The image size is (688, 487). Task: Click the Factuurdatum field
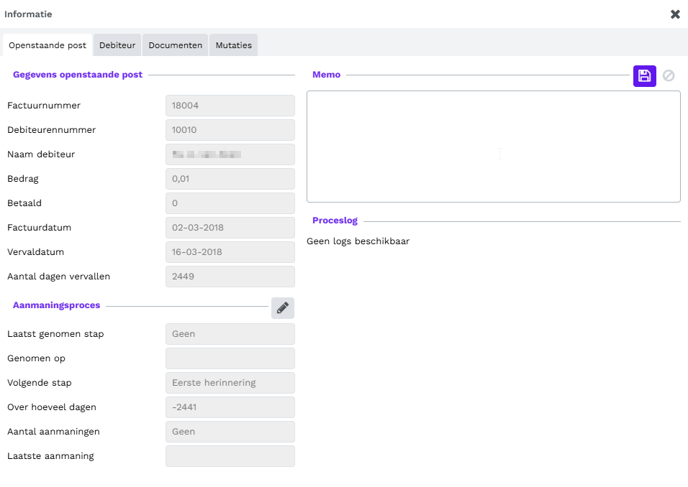tap(229, 228)
